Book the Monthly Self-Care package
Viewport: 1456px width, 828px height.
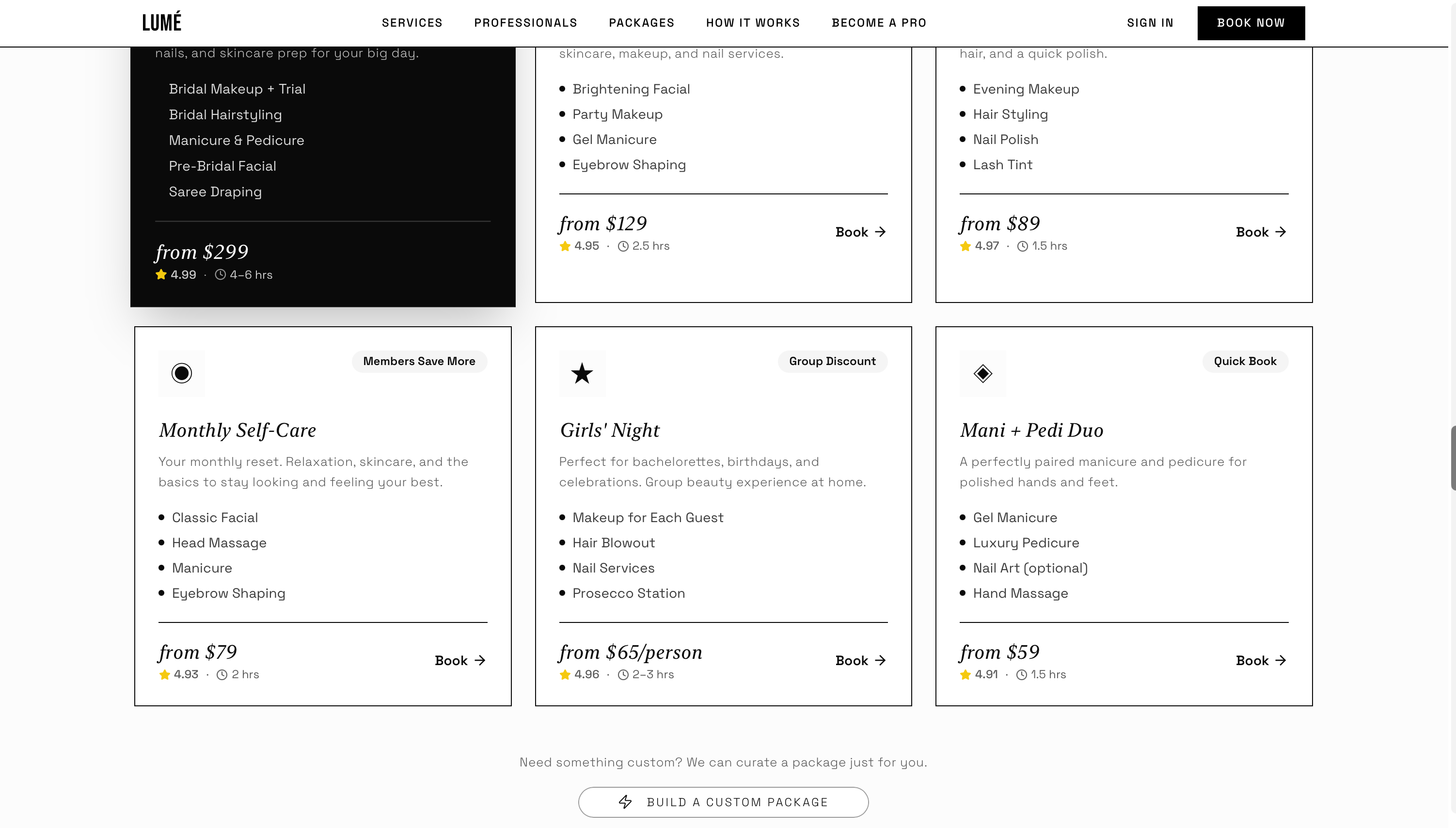click(460, 660)
